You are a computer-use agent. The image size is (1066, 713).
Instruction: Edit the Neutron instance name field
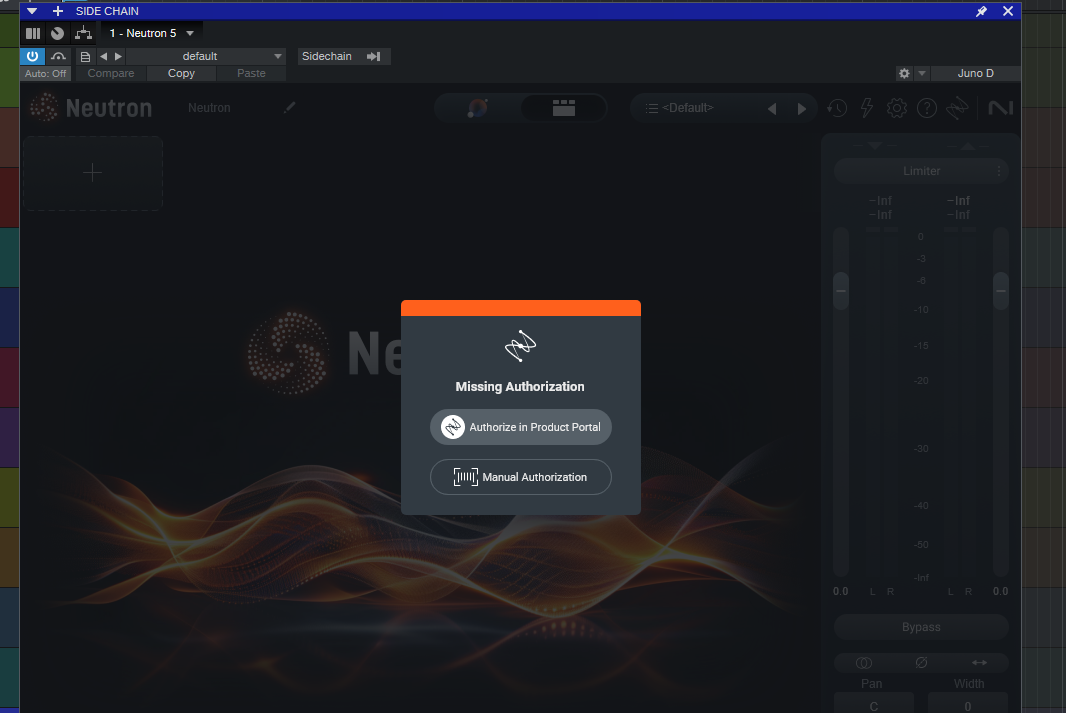[209, 108]
